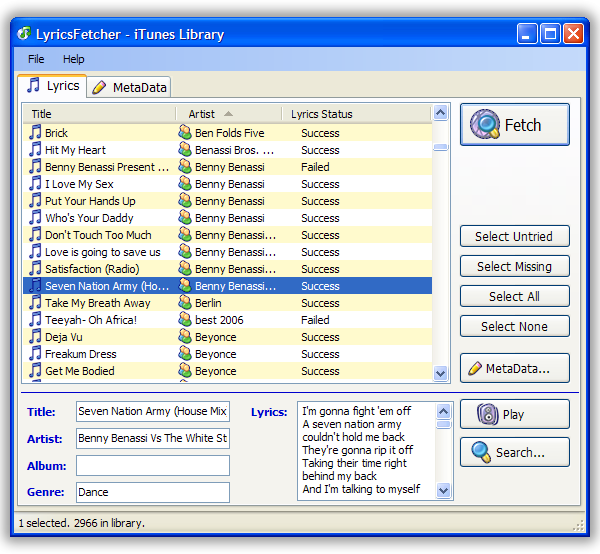The image size is (600, 554).
Task: Click into the Title input field
Action: click(153, 411)
